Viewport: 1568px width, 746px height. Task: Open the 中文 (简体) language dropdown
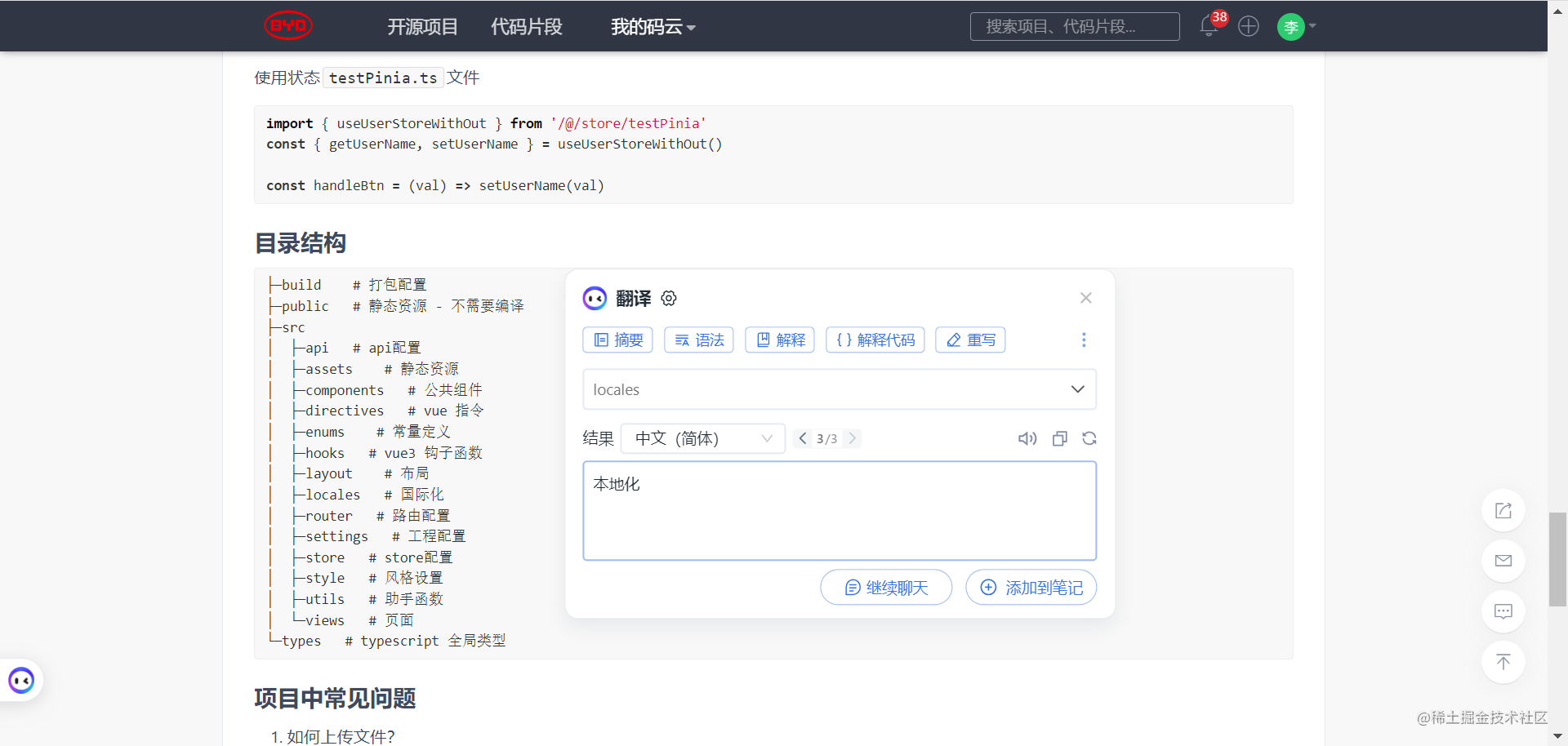[703, 438]
